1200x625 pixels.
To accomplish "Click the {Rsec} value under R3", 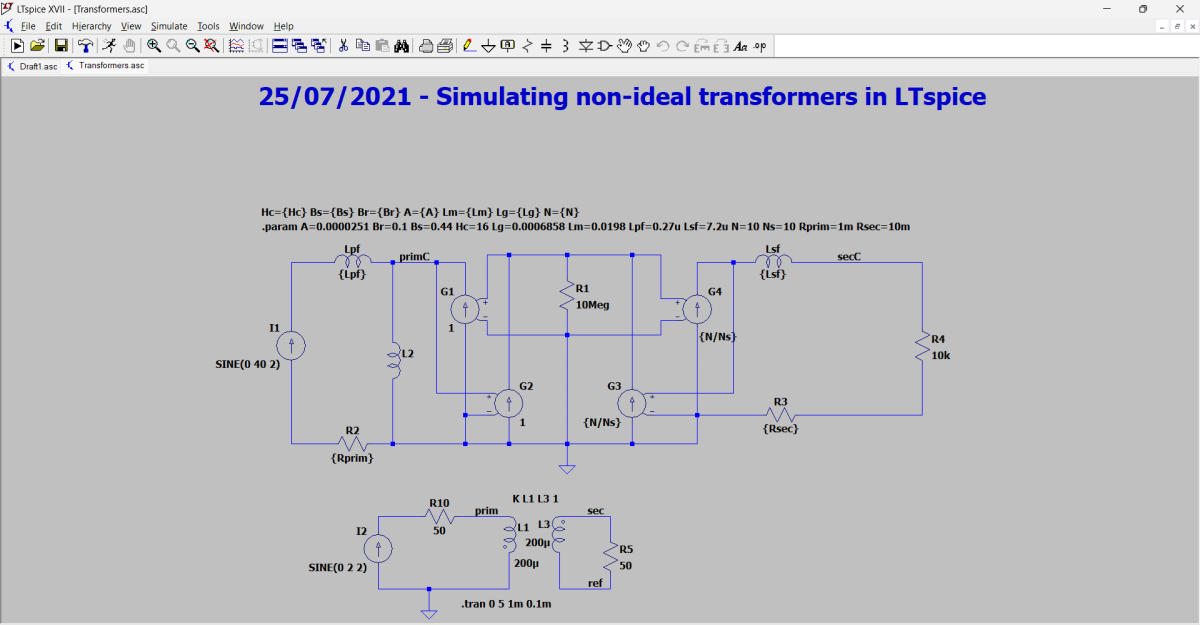I will click(781, 428).
